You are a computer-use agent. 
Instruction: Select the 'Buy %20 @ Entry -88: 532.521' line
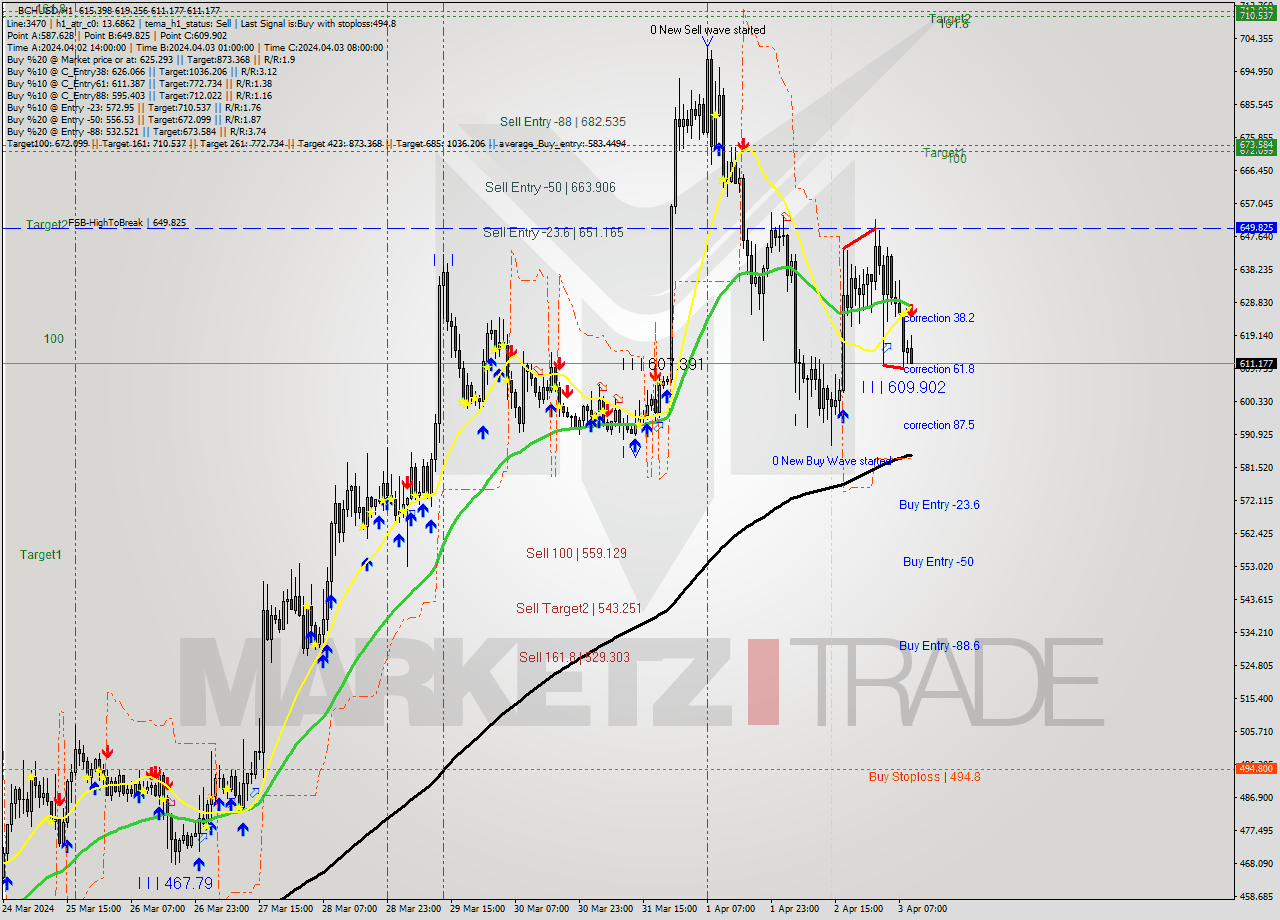click(136, 132)
